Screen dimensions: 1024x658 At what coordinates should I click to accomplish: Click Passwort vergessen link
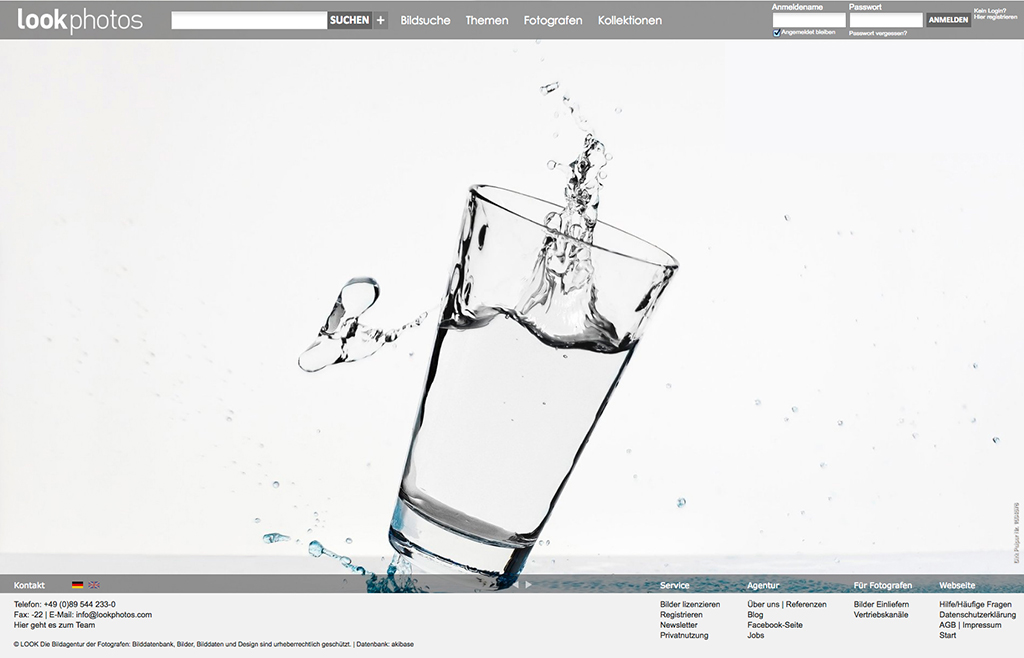878,33
